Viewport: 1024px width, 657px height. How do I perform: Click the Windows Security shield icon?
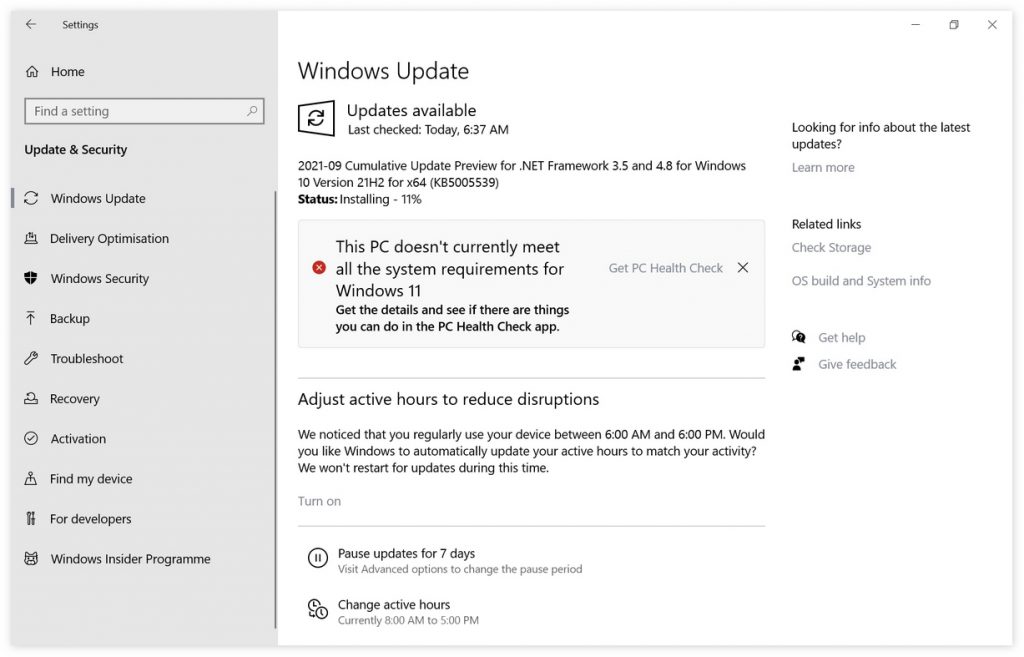(31, 278)
